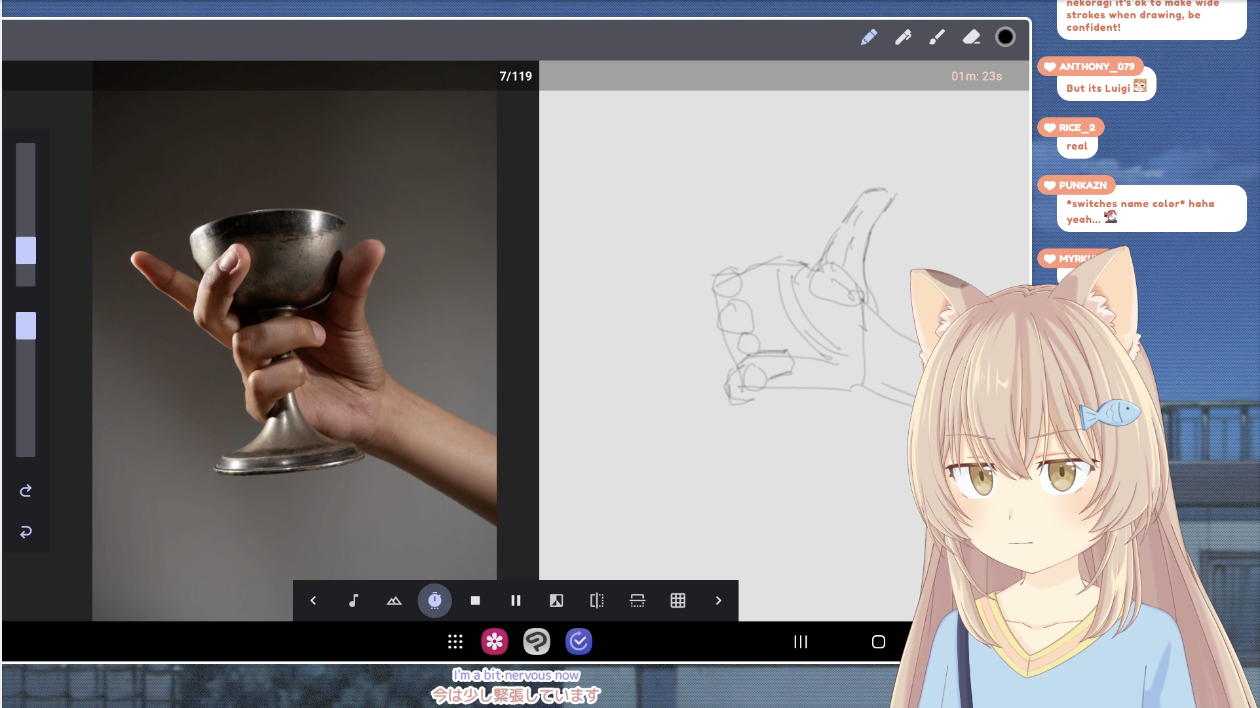Open the music note options
Screen dimensions: 1260x708
pos(353,601)
